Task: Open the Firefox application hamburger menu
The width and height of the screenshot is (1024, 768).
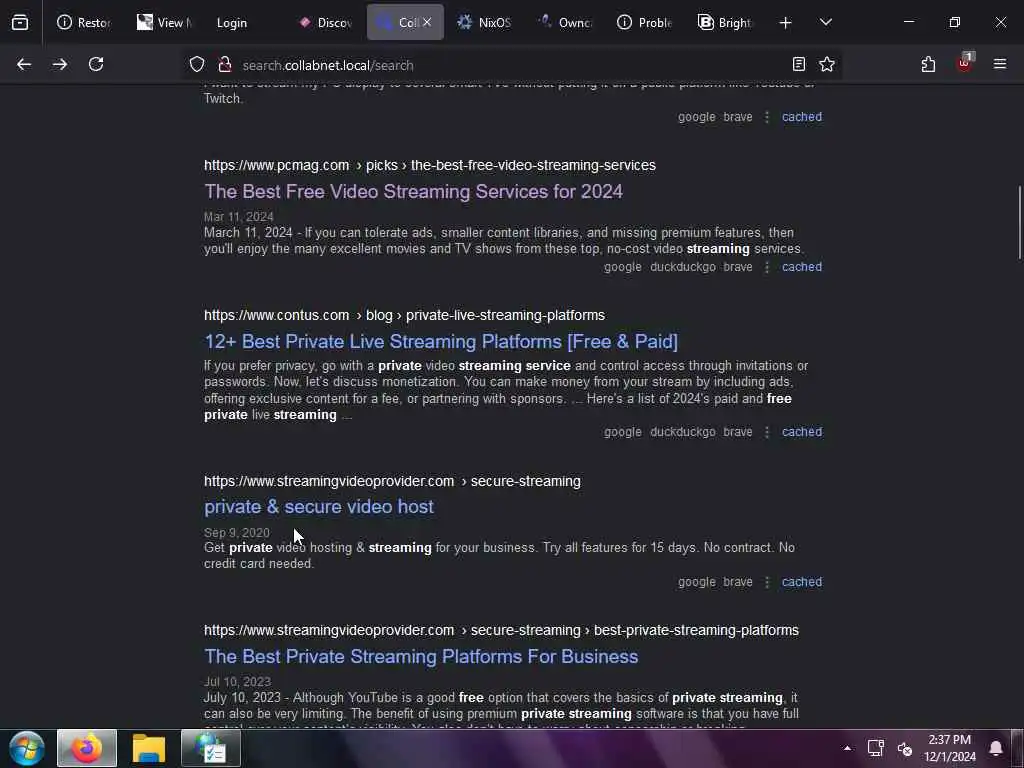Action: (1000, 64)
